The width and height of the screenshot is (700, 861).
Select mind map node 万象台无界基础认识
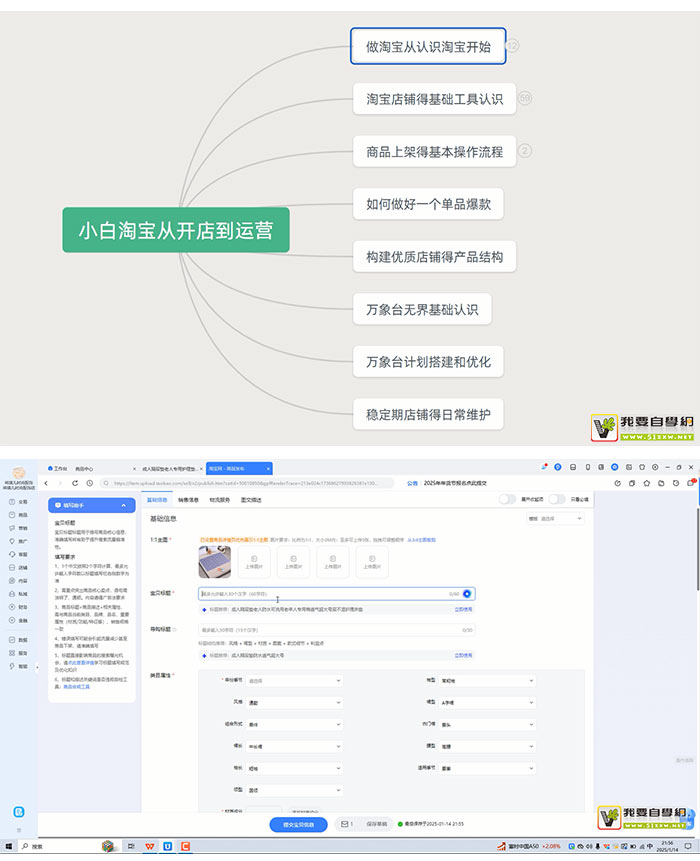coord(422,310)
